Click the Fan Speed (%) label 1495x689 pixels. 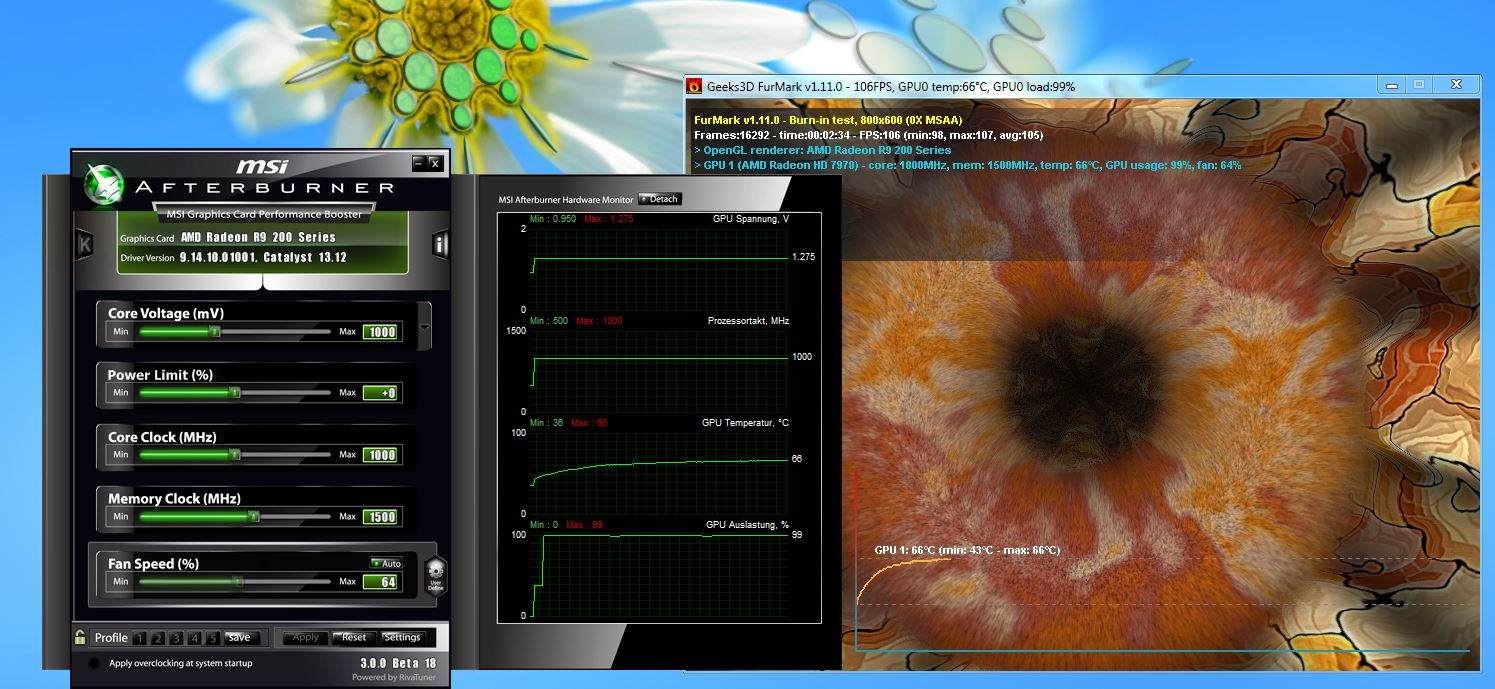[x=153, y=563]
